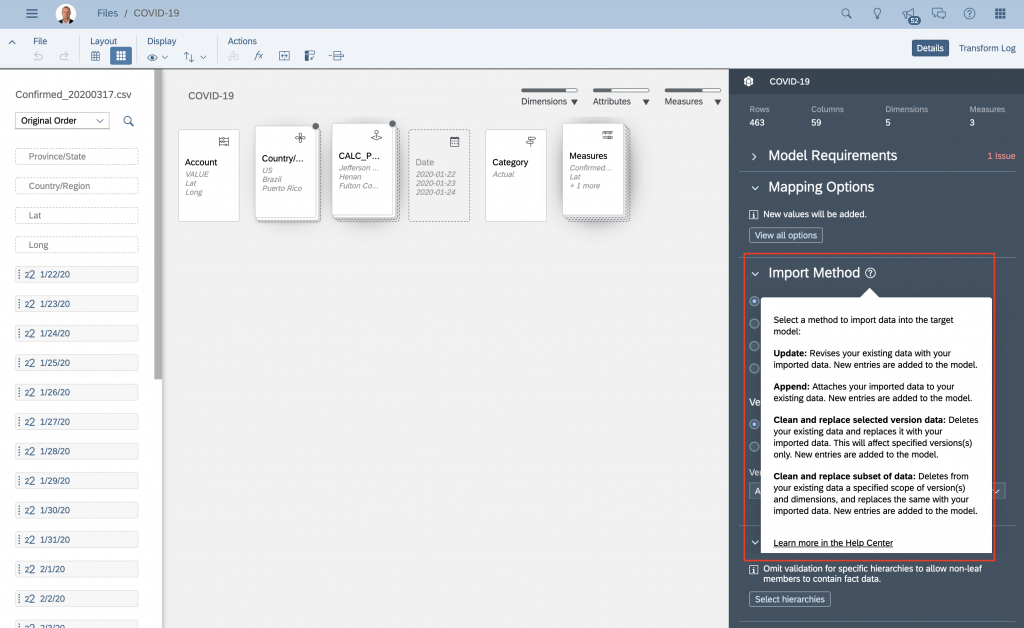This screenshot has height=628, width=1024.
Task: Open the sort order arrows dropdown
Action: coord(195,57)
